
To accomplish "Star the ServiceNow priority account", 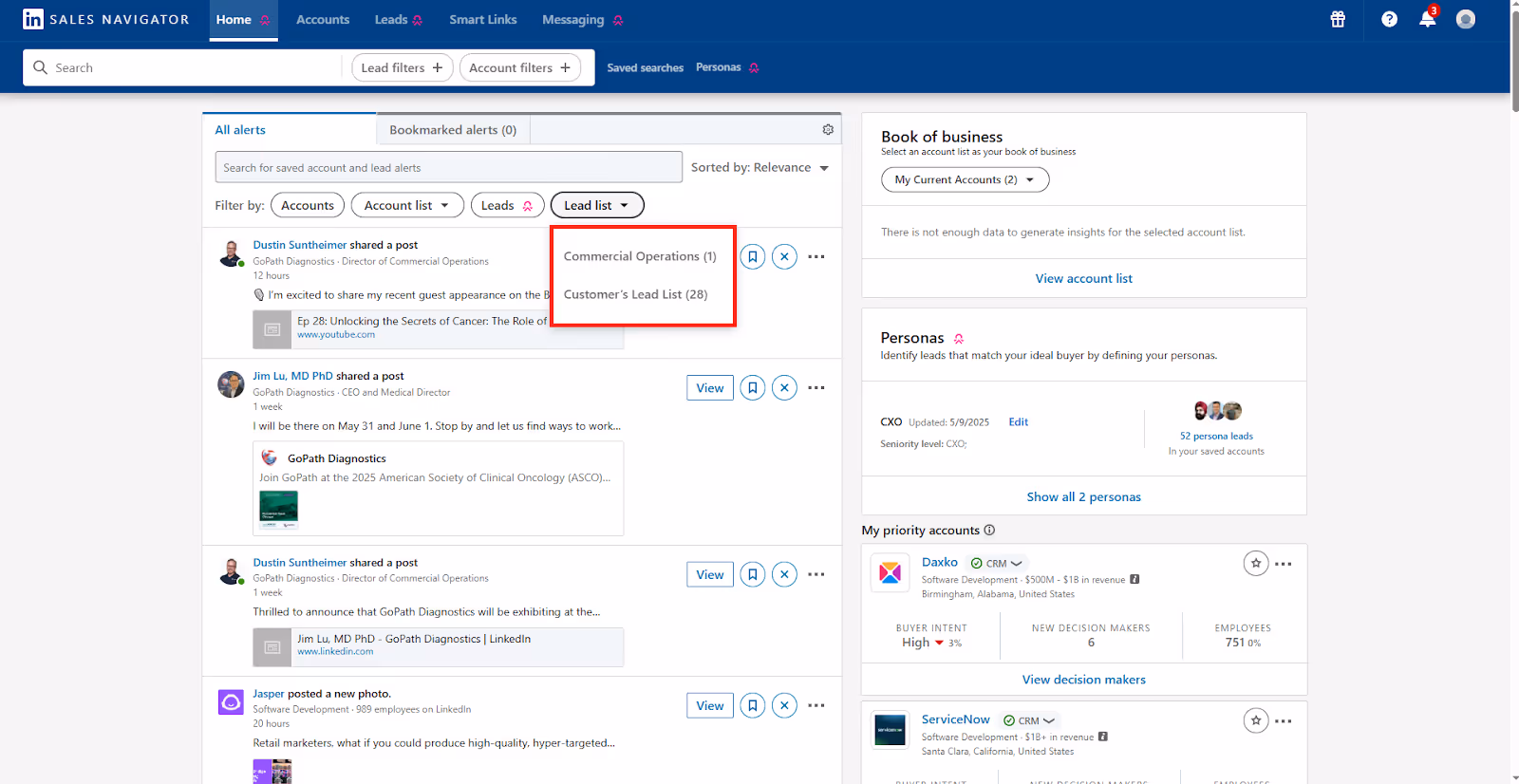I will click(1256, 720).
